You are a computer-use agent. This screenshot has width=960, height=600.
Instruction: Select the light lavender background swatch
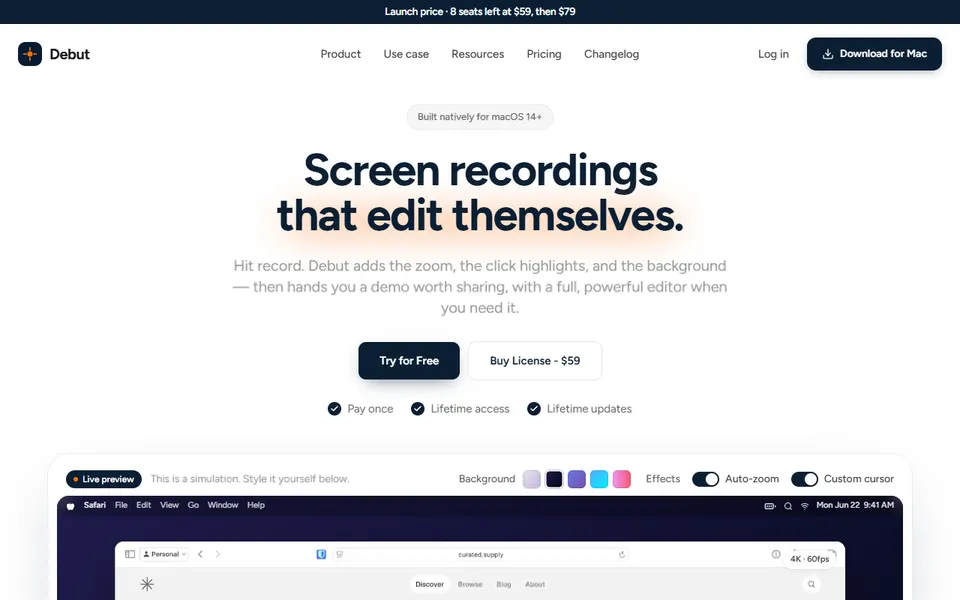pyautogui.click(x=531, y=479)
